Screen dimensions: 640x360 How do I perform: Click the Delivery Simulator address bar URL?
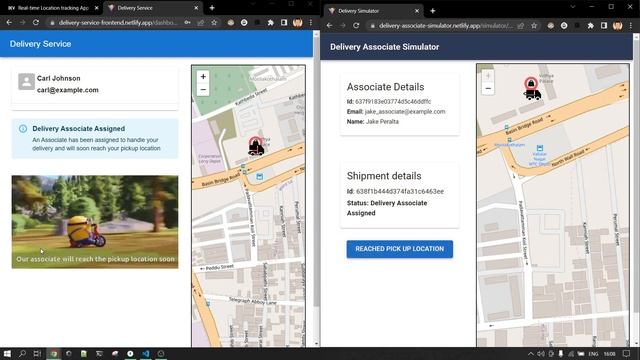pyautogui.click(x=446, y=26)
